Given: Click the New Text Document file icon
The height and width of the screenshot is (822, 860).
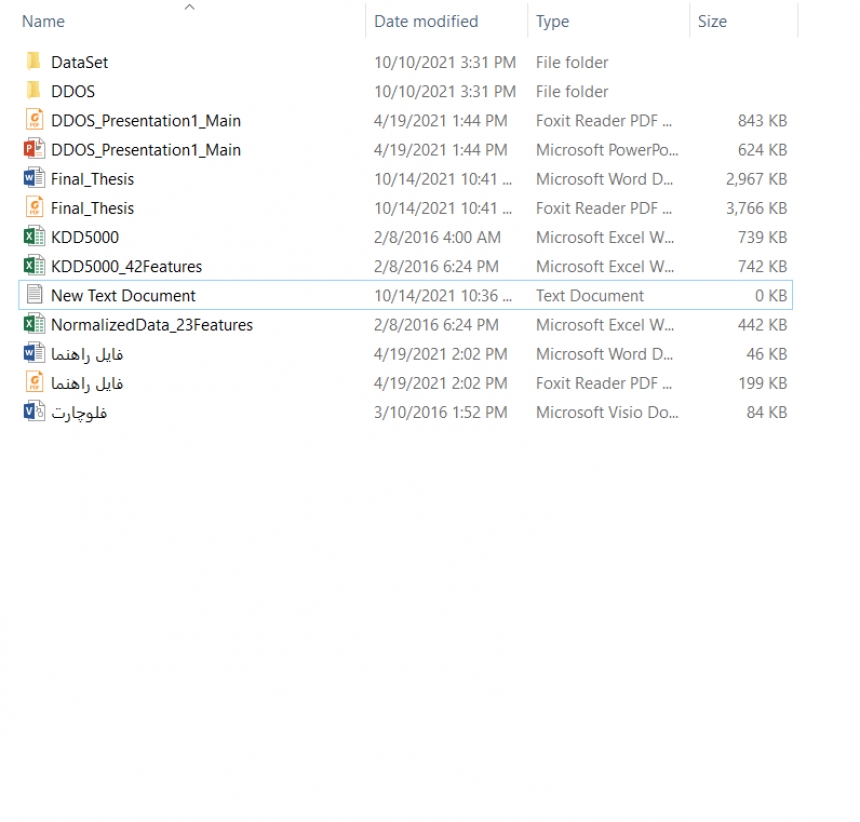Looking at the screenshot, I should 34,295.
